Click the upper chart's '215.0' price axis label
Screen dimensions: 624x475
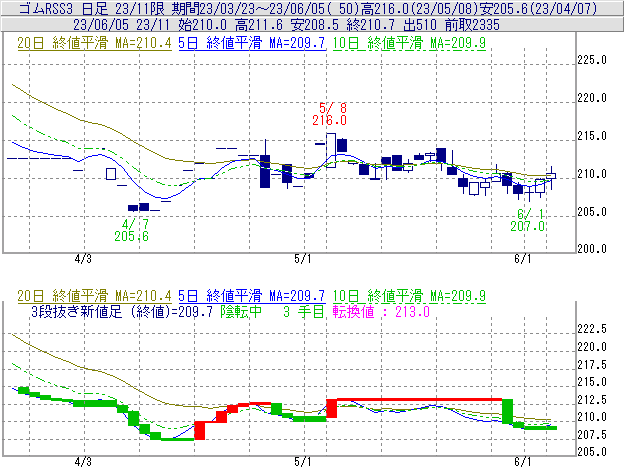click(x=592, y=136)
